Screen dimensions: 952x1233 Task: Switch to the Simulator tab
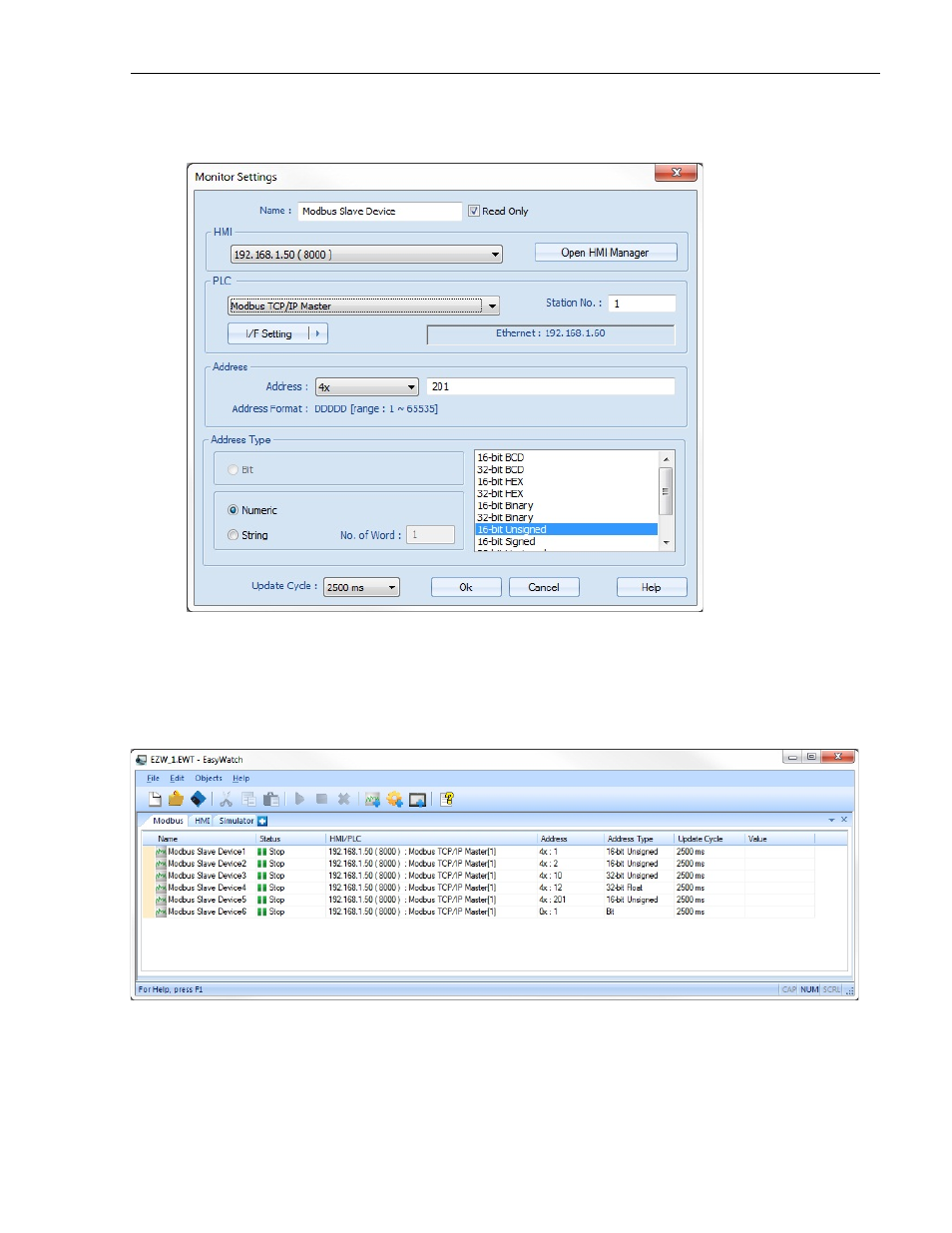pos(237,821)
